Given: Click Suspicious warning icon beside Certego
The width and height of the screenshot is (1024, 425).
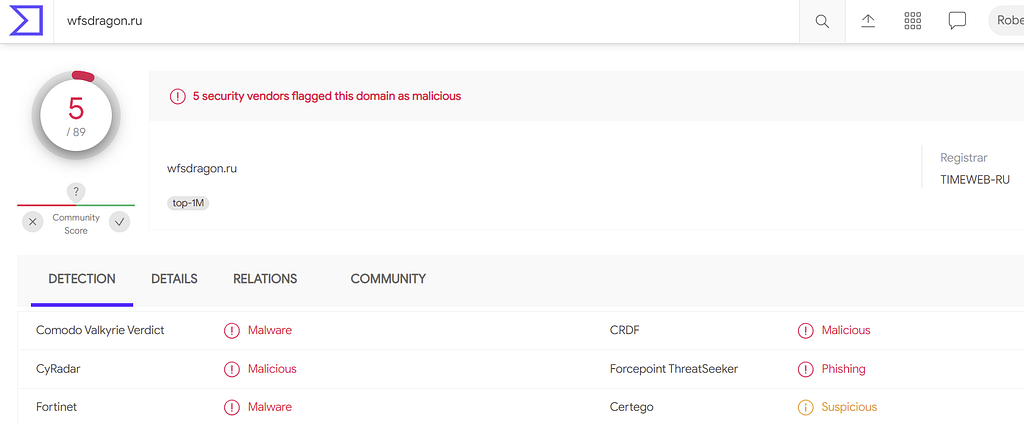Looking at the screenshot, I should tap(805, 407).
